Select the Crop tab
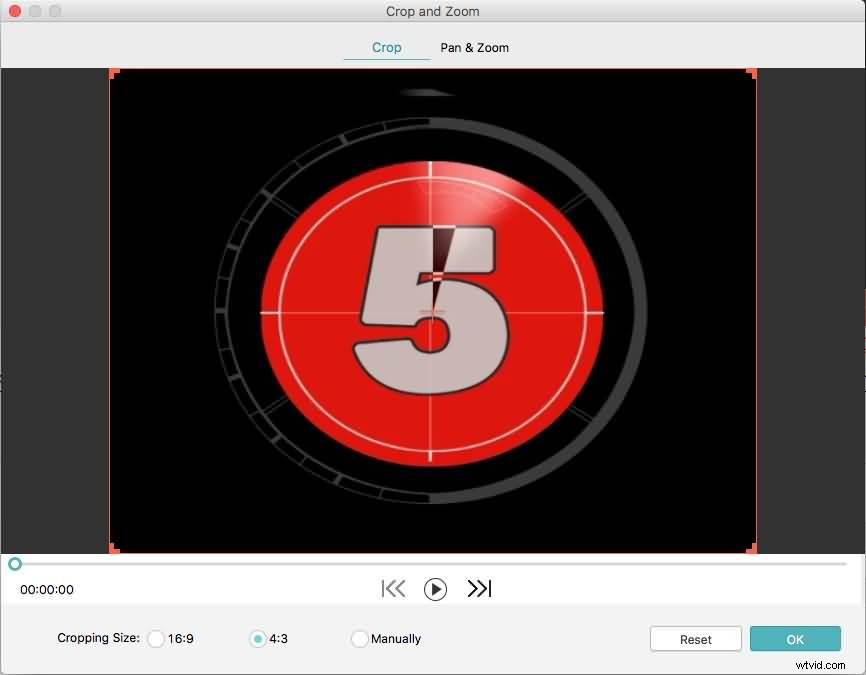866x675 pixels. (x=386, y=47)
